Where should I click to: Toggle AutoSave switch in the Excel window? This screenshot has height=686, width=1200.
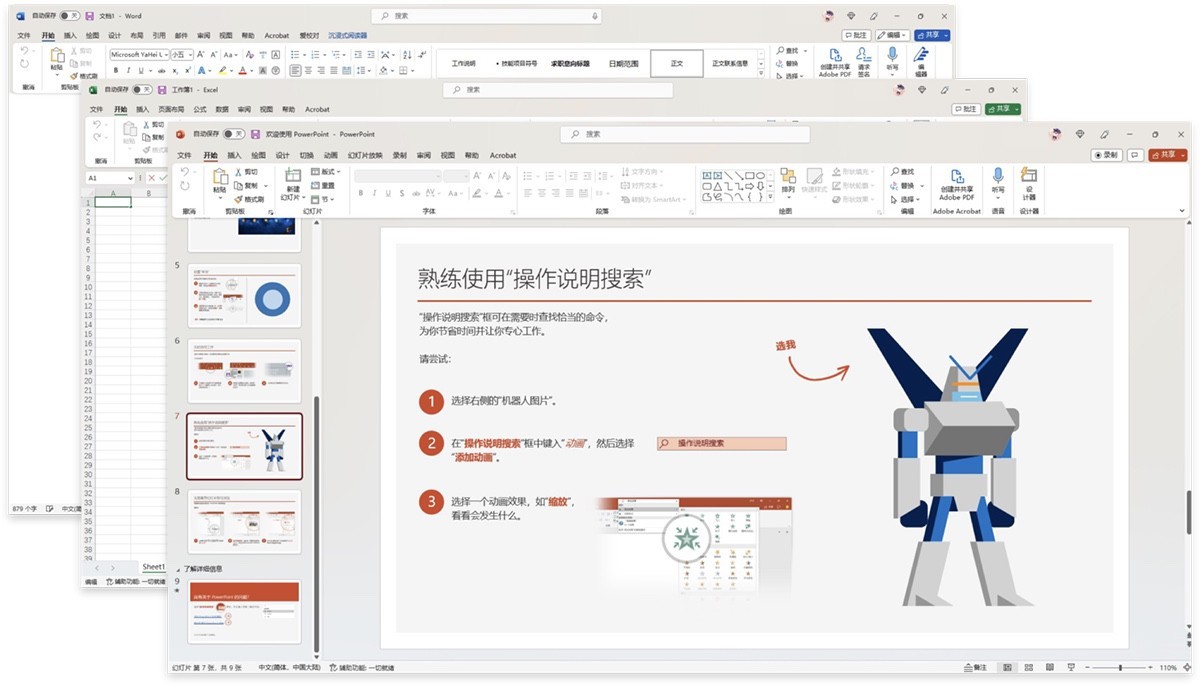[142, 90]
